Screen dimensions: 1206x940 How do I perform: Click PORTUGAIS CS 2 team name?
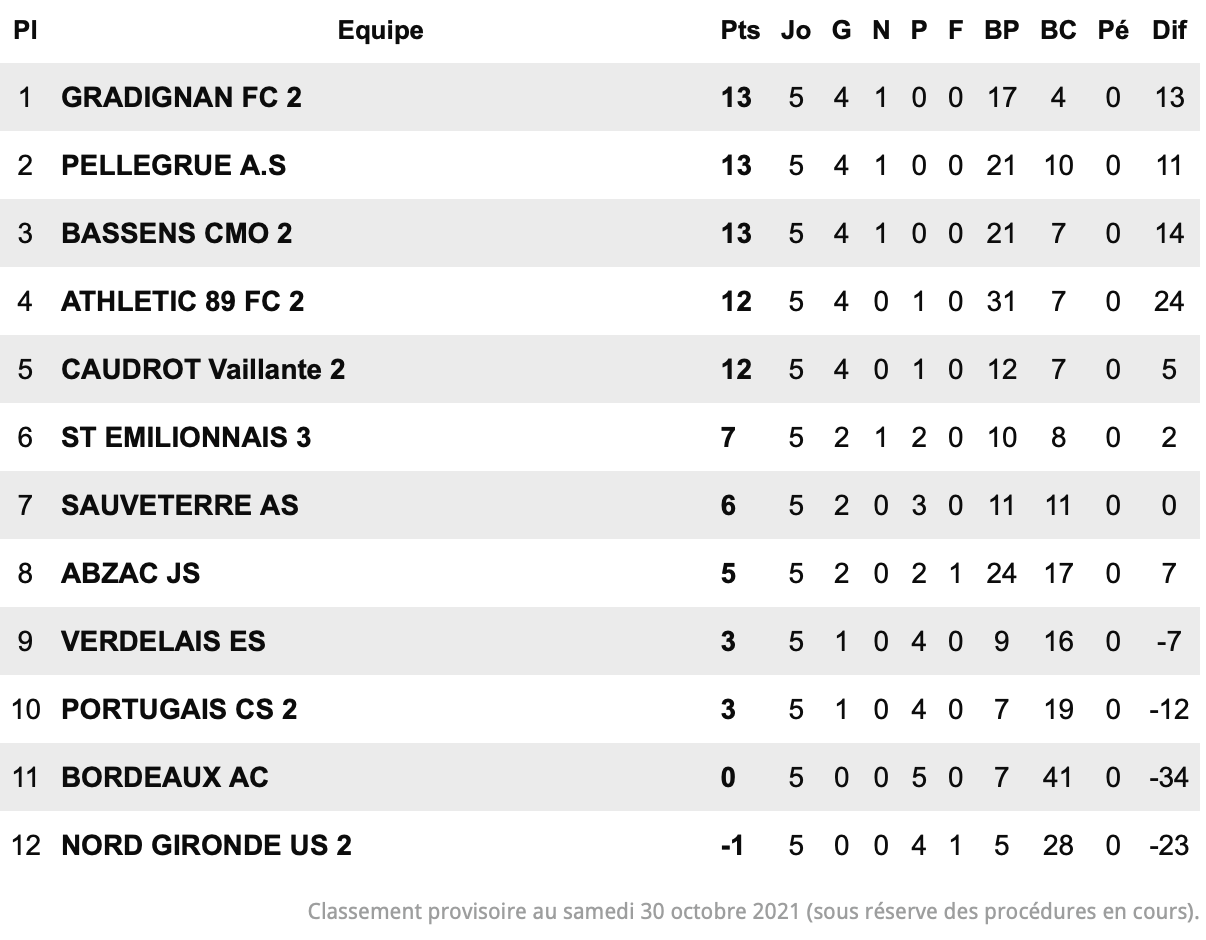point(179,709)
